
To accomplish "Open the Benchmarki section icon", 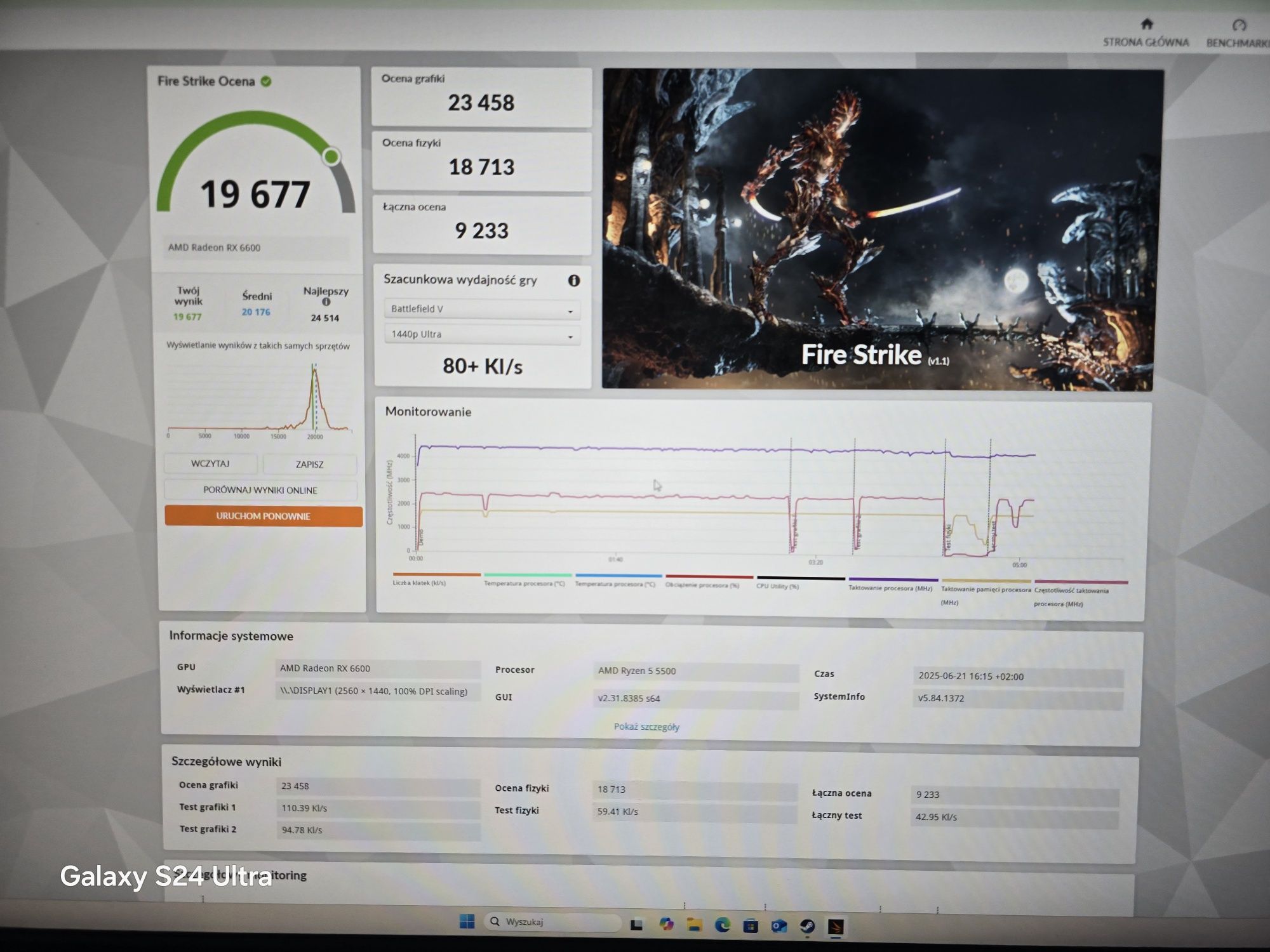I will (x=1239, y=25).
